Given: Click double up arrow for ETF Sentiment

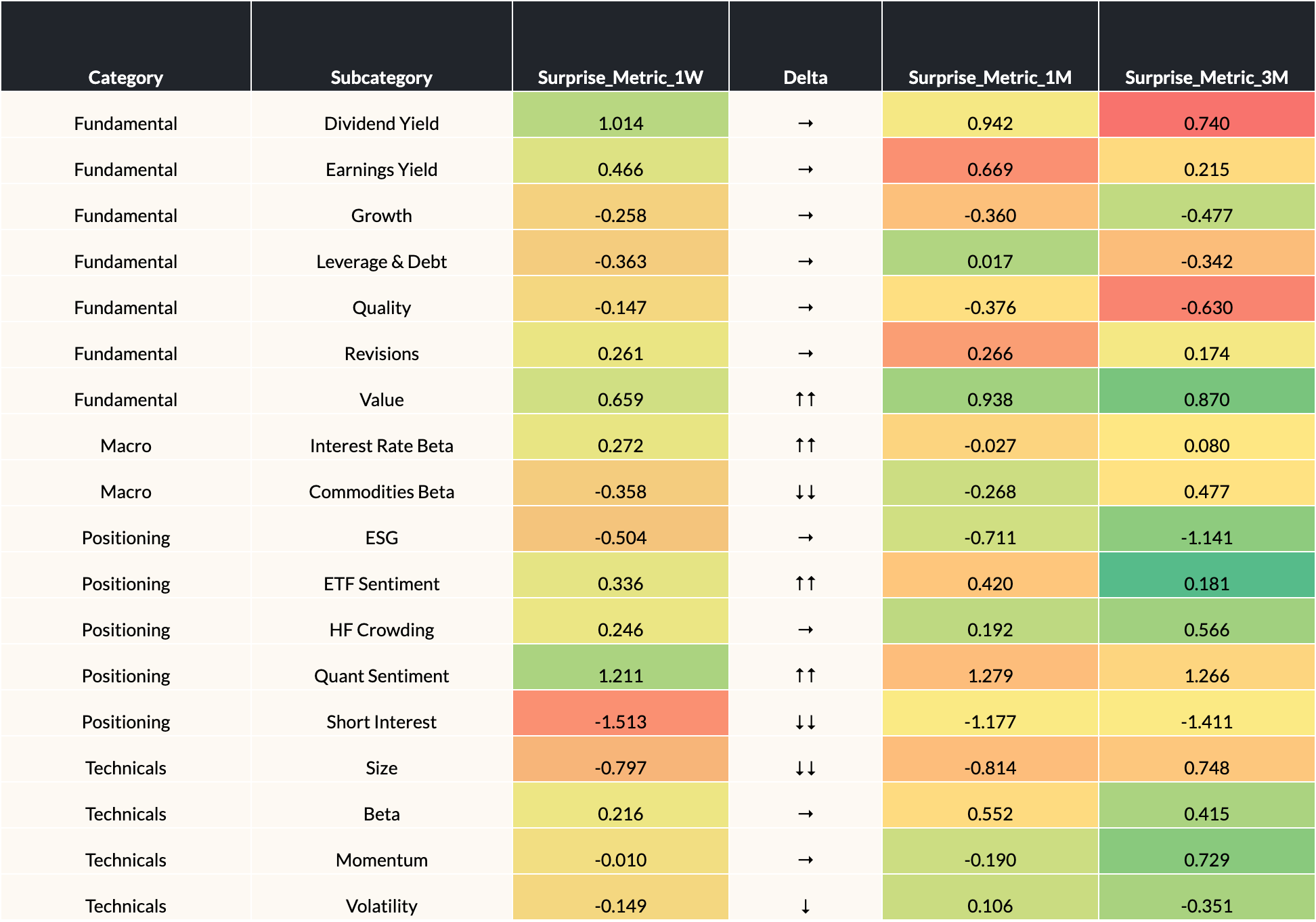Looking at the screenshot, I should (805, 584).
